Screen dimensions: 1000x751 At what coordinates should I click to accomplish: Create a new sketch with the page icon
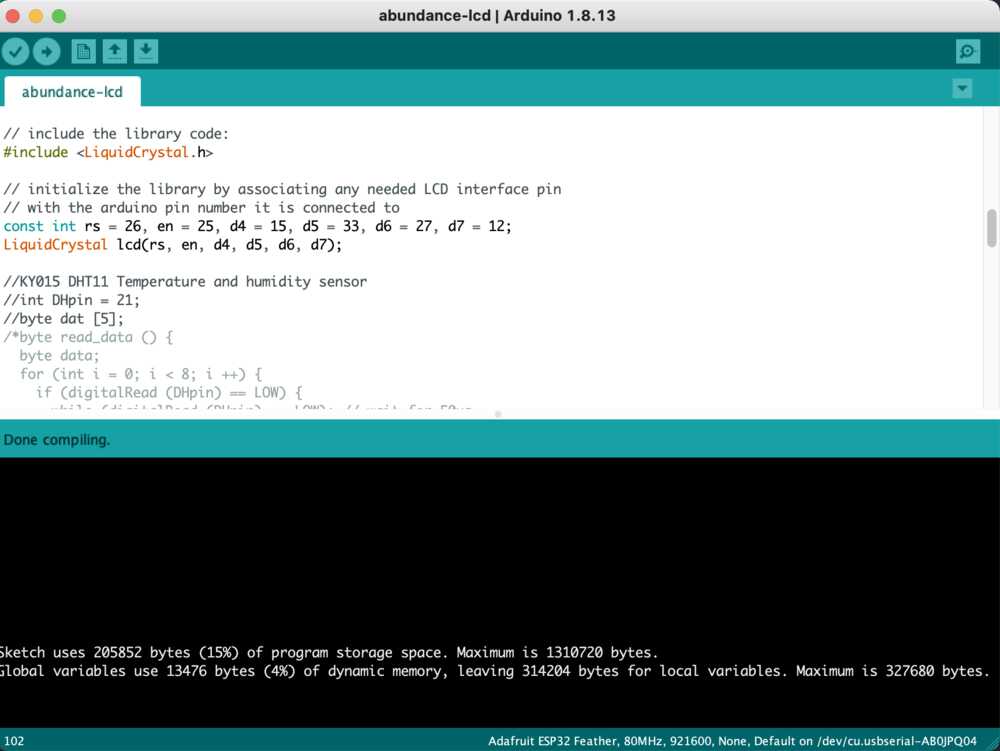click(83, 52)
